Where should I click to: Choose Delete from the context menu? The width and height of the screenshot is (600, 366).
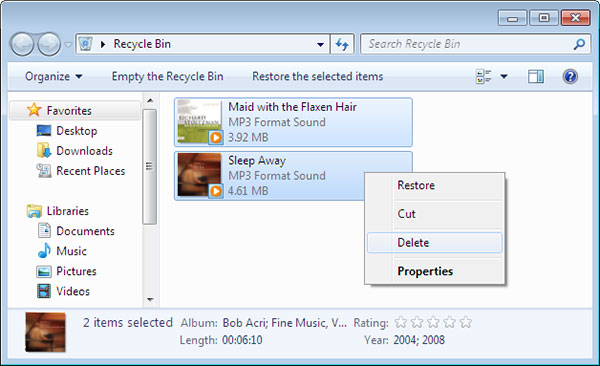434,242
